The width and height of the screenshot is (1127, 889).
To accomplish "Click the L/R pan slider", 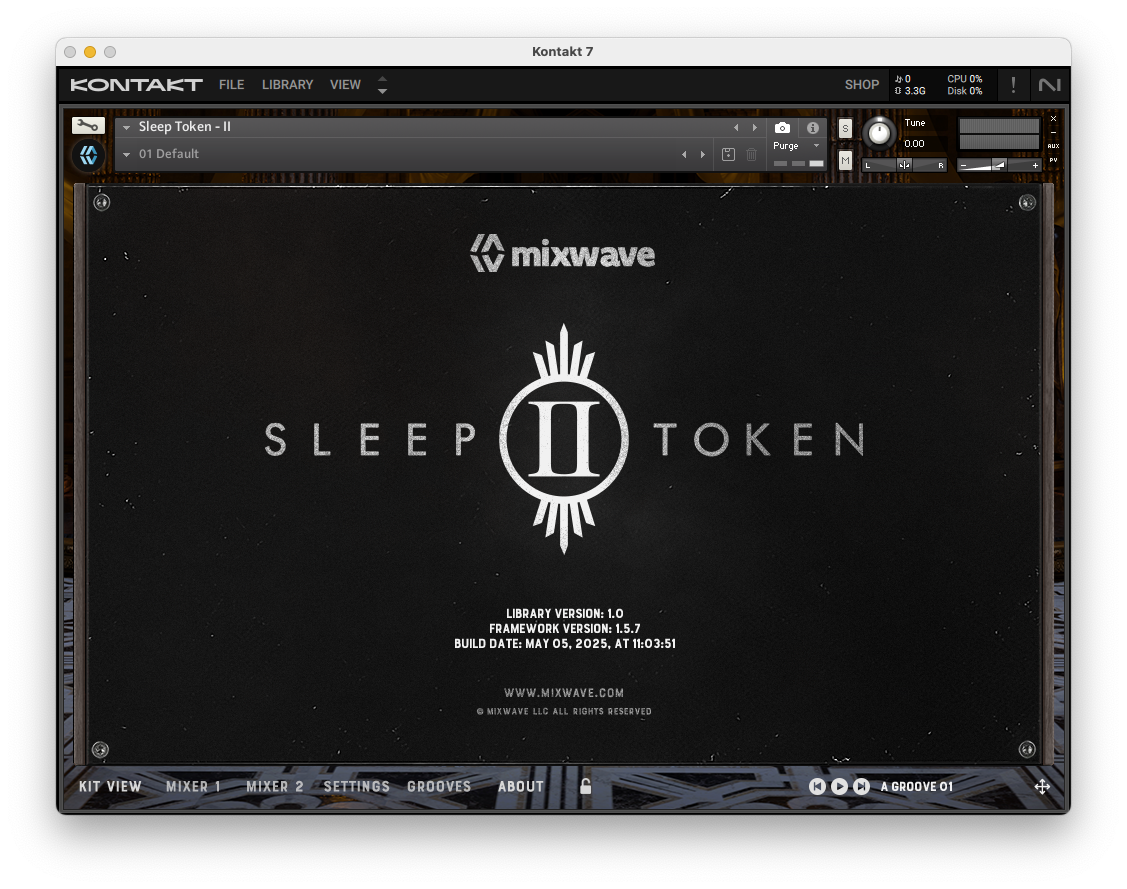I will click(904, 165).
